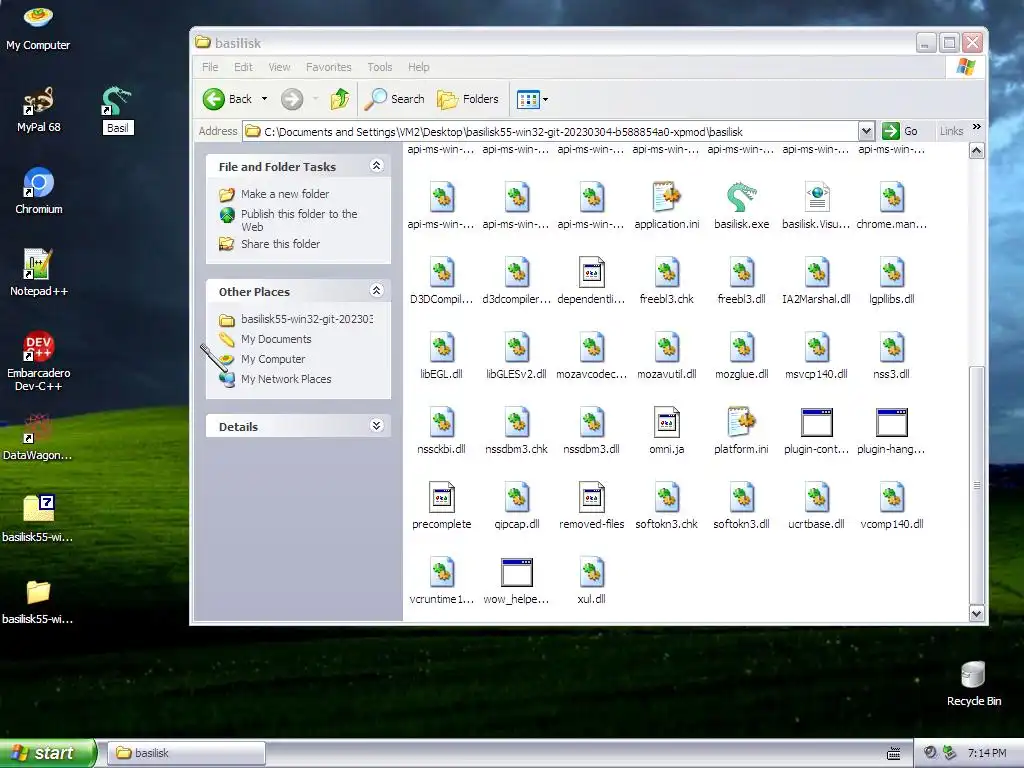
Task: Click the xul.dll file icon
Action: point(592,572)
